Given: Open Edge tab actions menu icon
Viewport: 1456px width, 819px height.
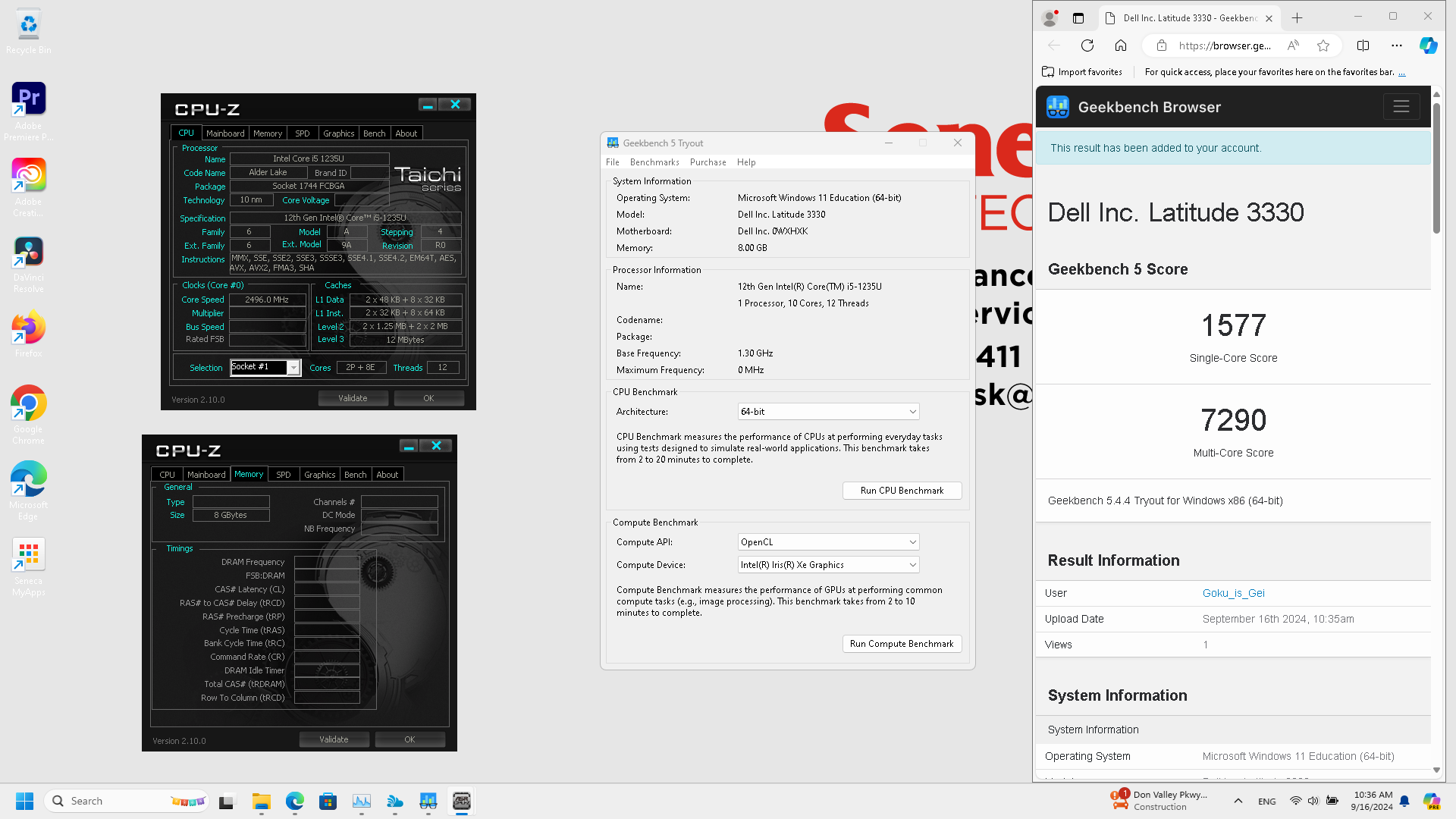Looking at the screenshot, I should [1078, 17].
